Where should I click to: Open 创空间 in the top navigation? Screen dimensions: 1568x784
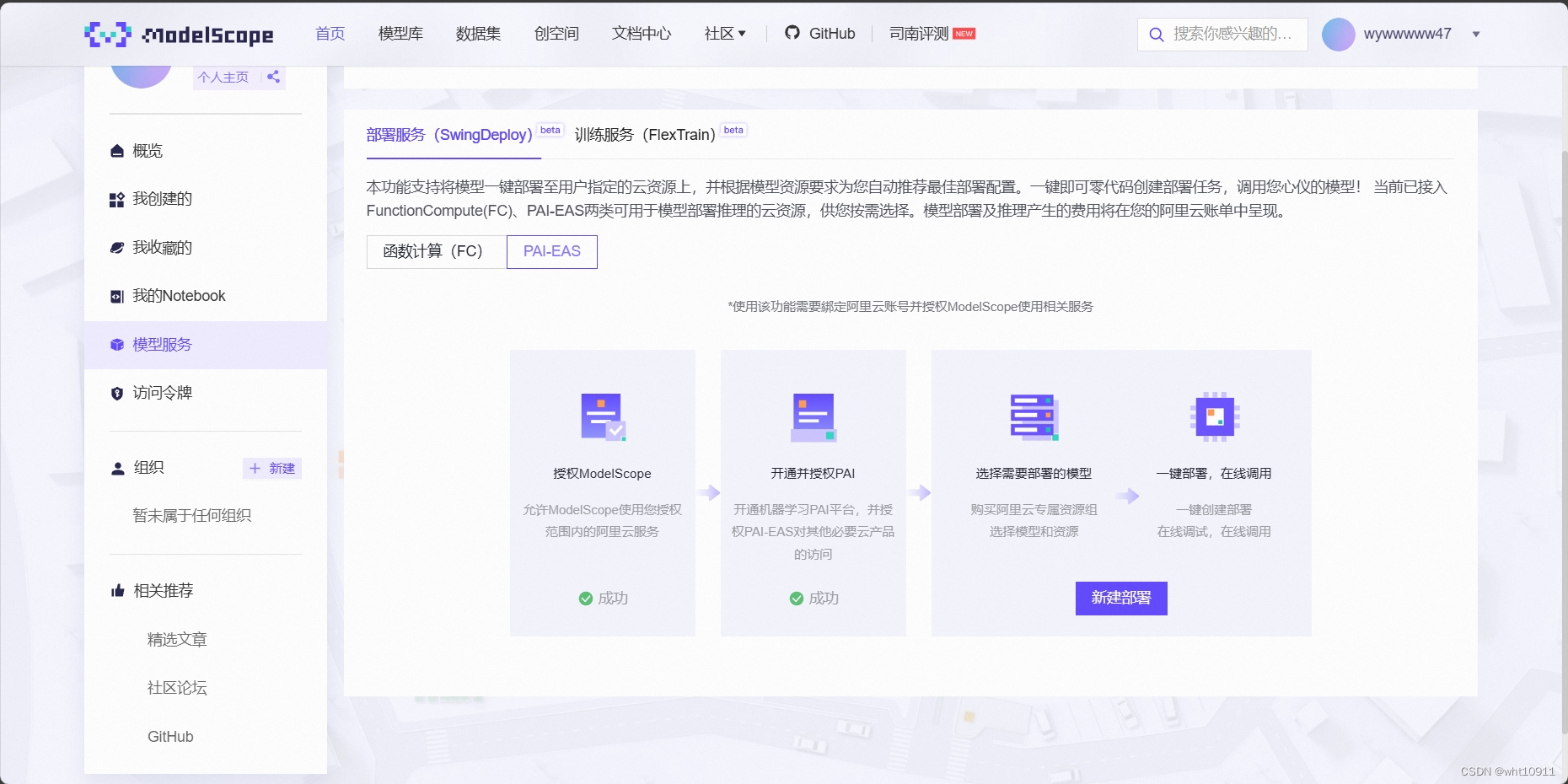tap(556, 34)
